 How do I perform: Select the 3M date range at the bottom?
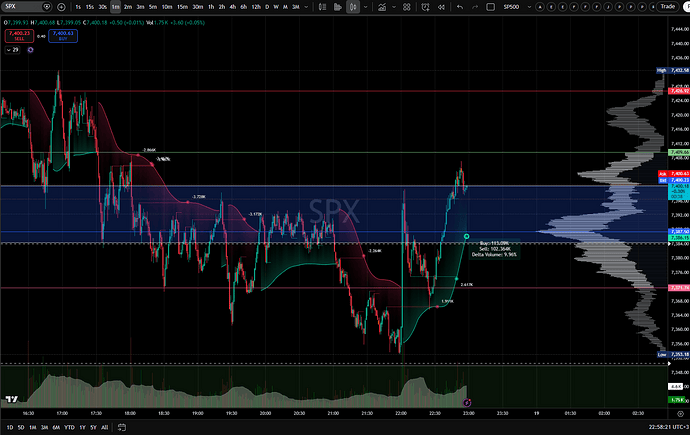click(x=44, y=427)
